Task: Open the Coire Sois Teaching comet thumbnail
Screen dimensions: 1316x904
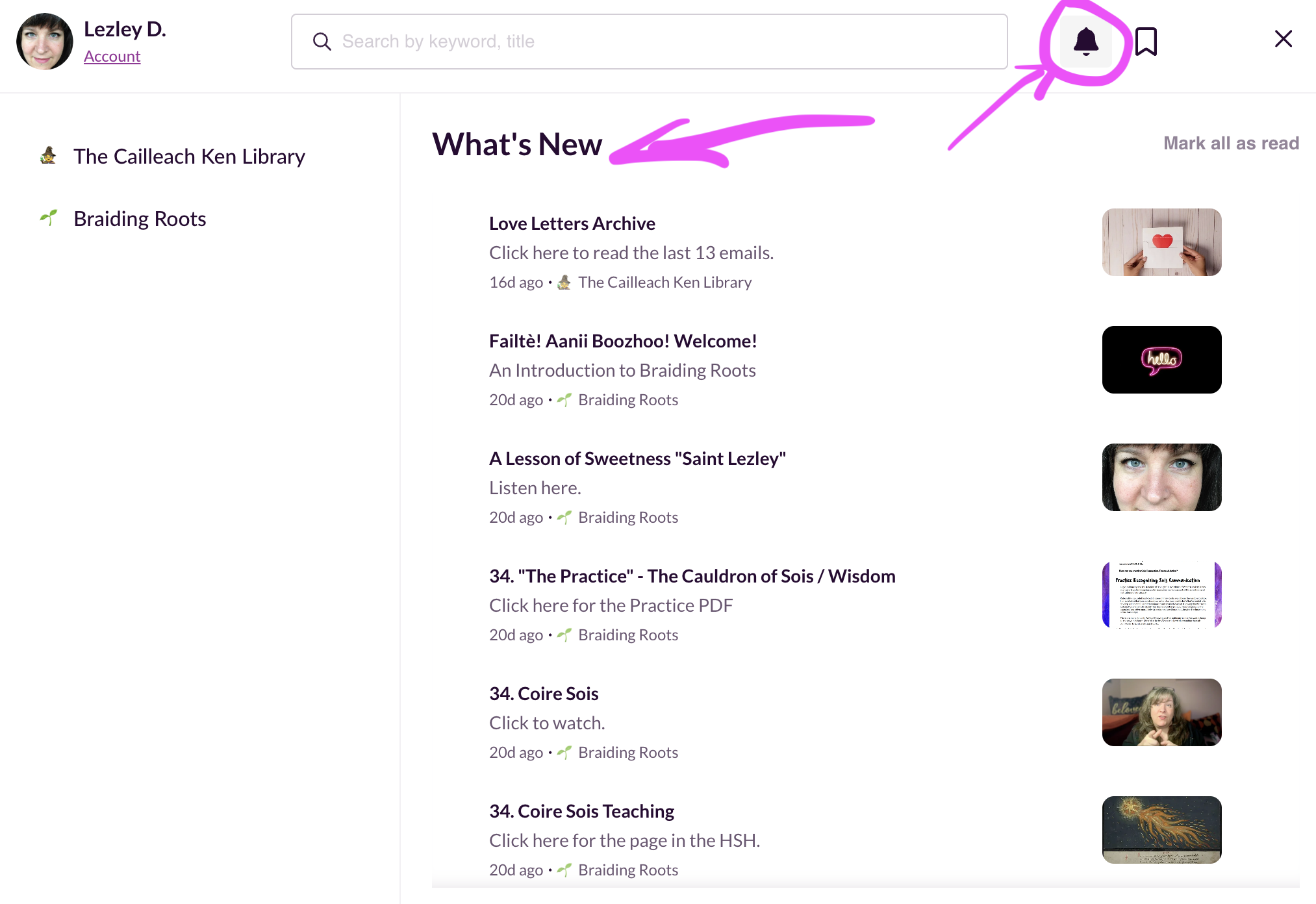Action: pos(1161,830)
